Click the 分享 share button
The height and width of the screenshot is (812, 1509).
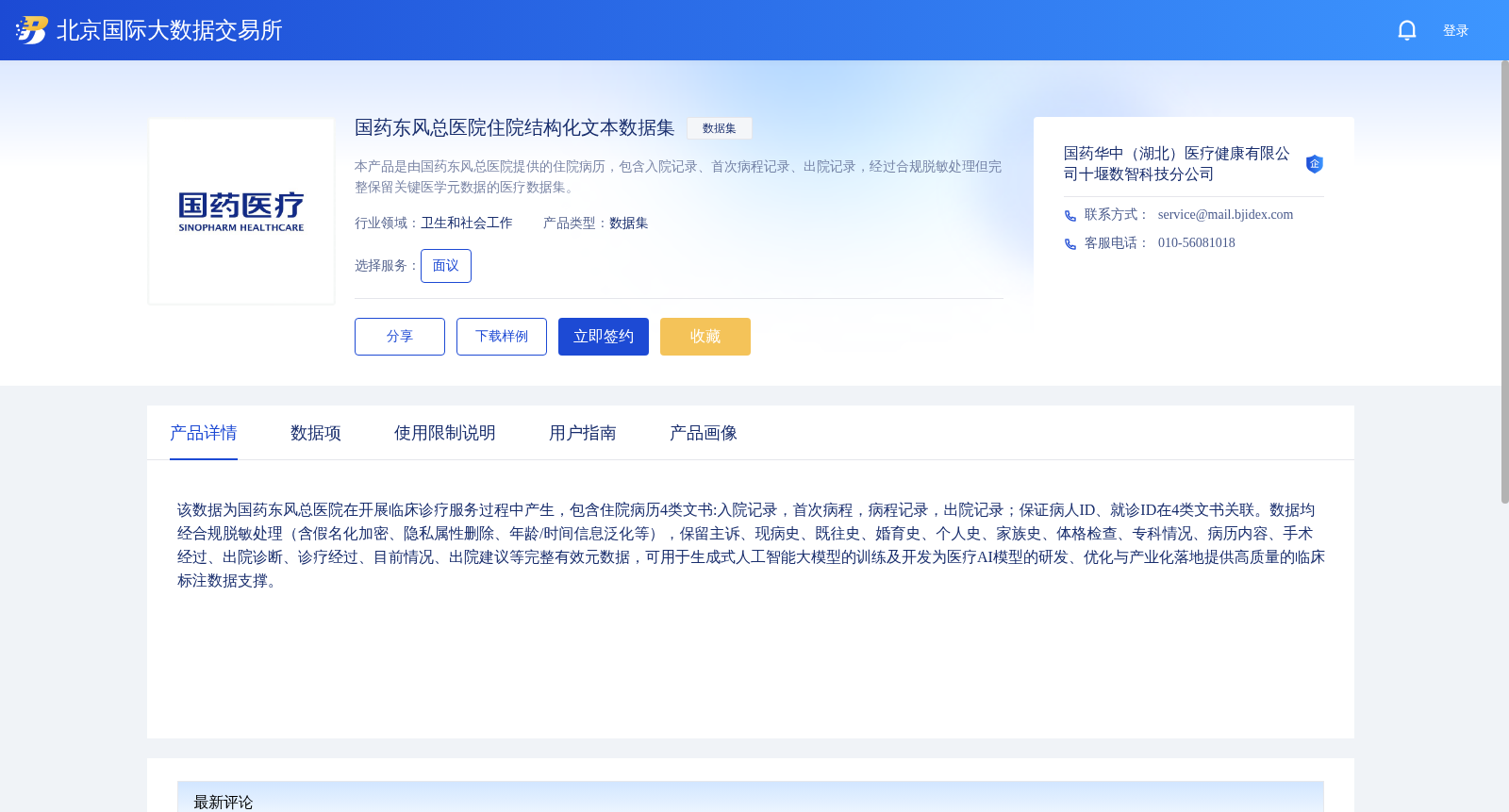[400, 337]
